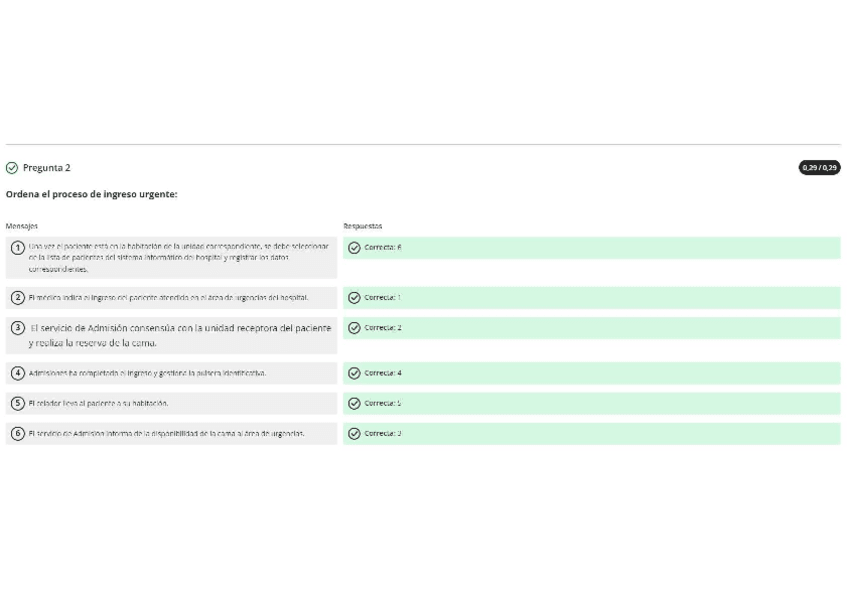This screenshot has height=599, width=848.
Task: Click the Respuestas column label
Action: coord(362,226)
